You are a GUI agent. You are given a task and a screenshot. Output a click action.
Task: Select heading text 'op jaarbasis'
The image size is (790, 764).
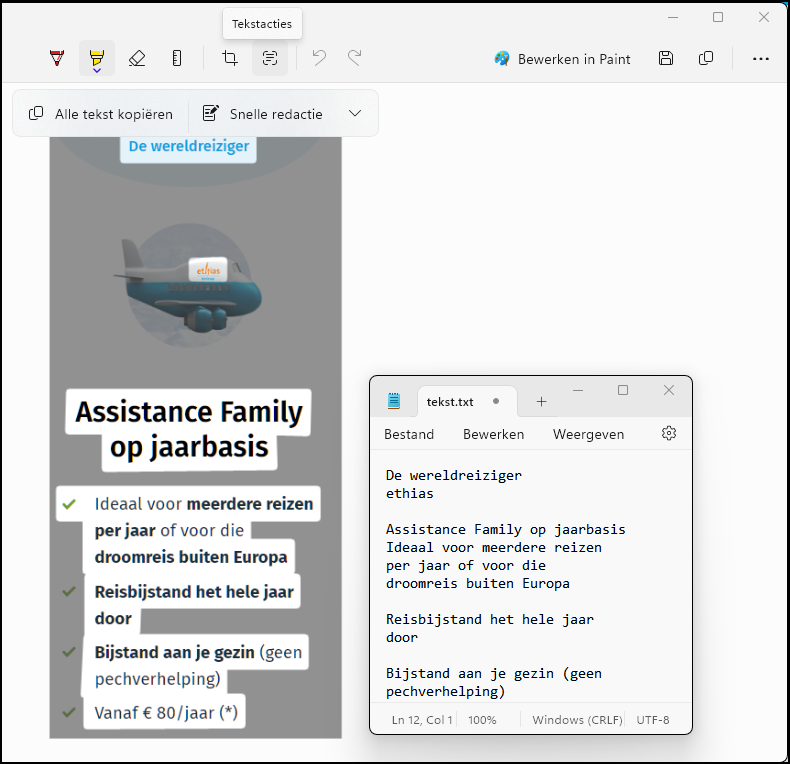click(189, 447)
